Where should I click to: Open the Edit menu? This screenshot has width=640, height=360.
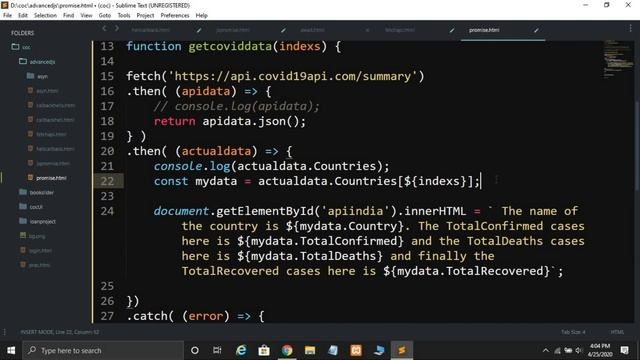[23, 15]
